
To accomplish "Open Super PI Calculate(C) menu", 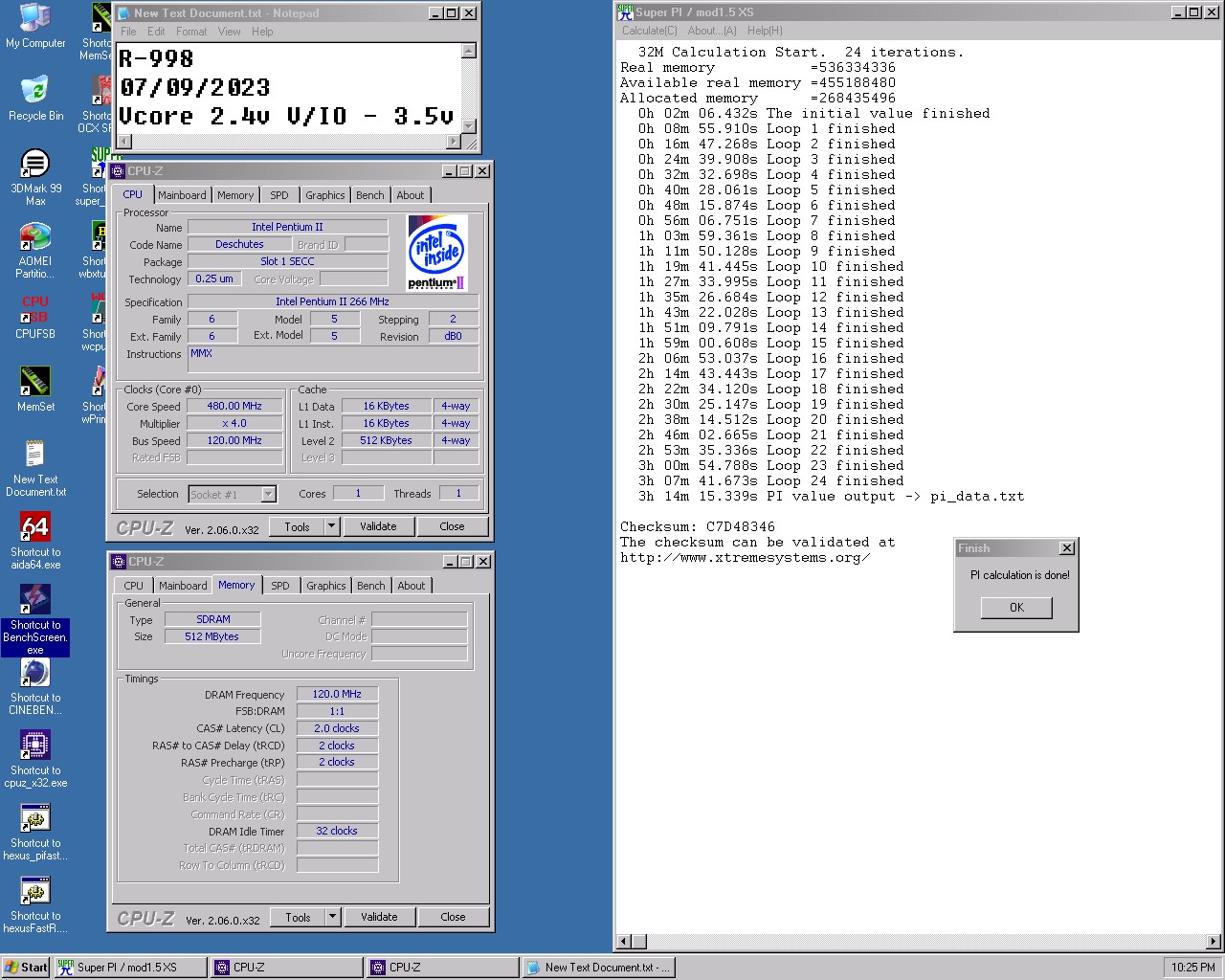I will 650,31.
